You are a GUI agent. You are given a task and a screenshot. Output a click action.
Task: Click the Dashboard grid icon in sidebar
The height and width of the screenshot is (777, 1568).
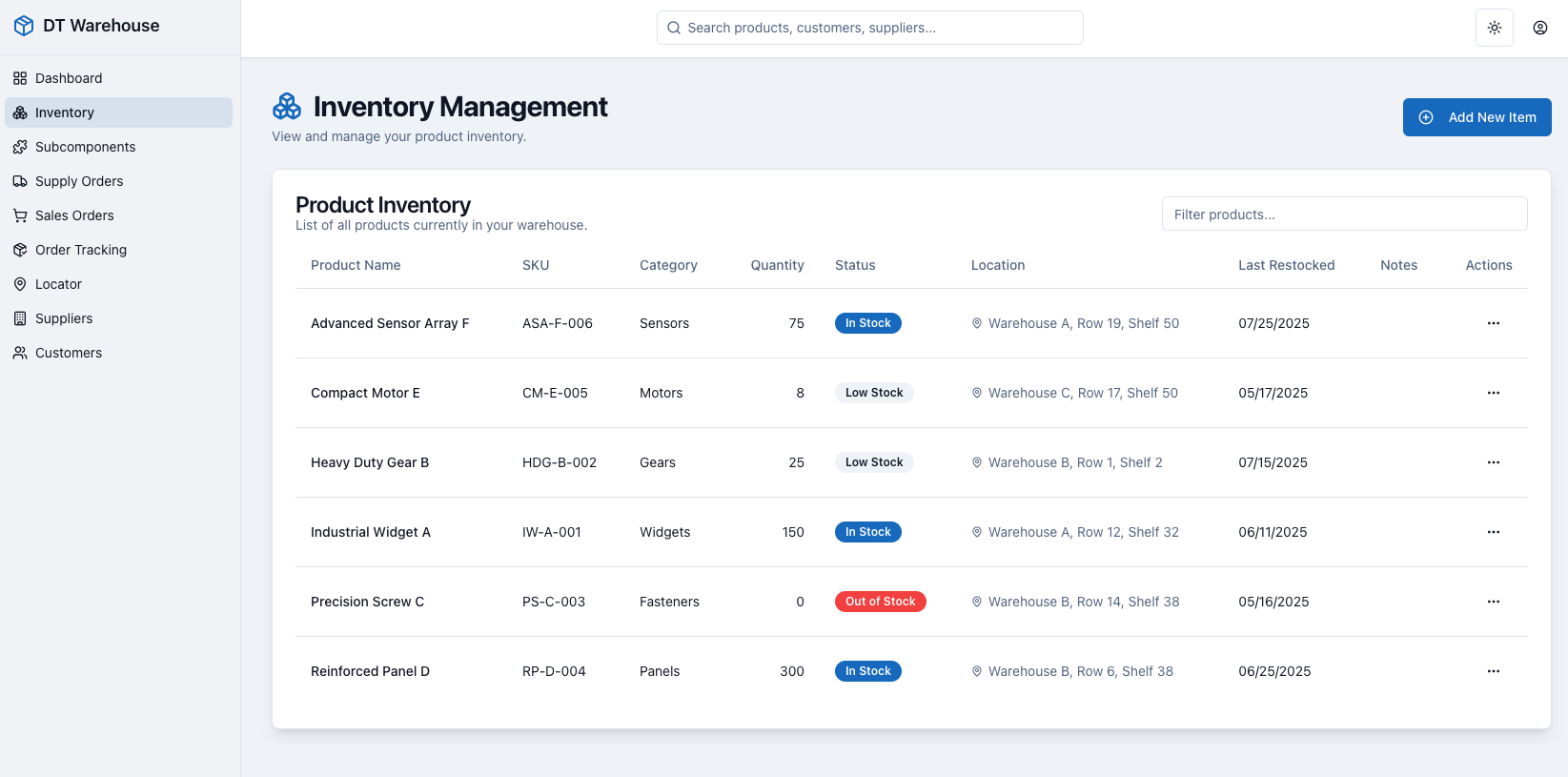tap(20, 78)
